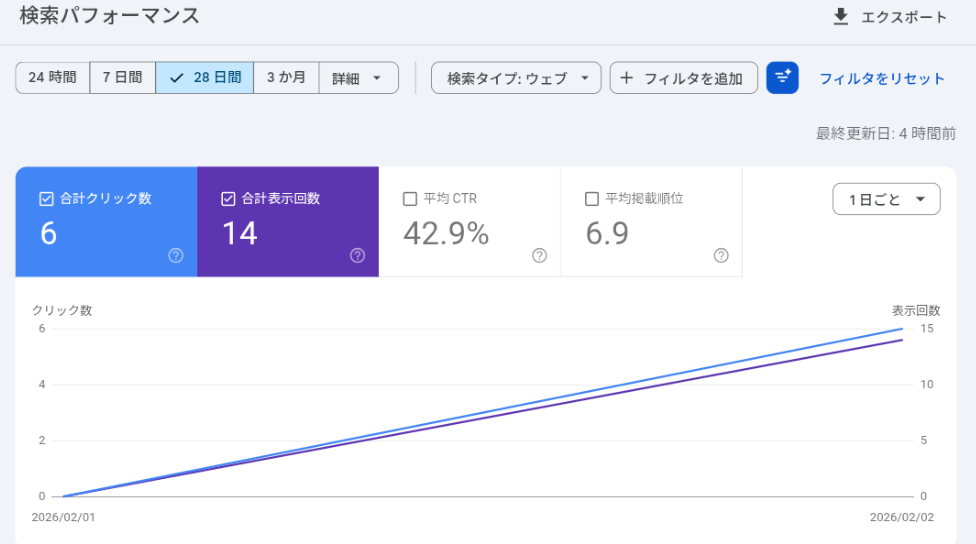Open the 詳細 date range dropdown
This screenshot has height=544, width=976.
[358, 78]
